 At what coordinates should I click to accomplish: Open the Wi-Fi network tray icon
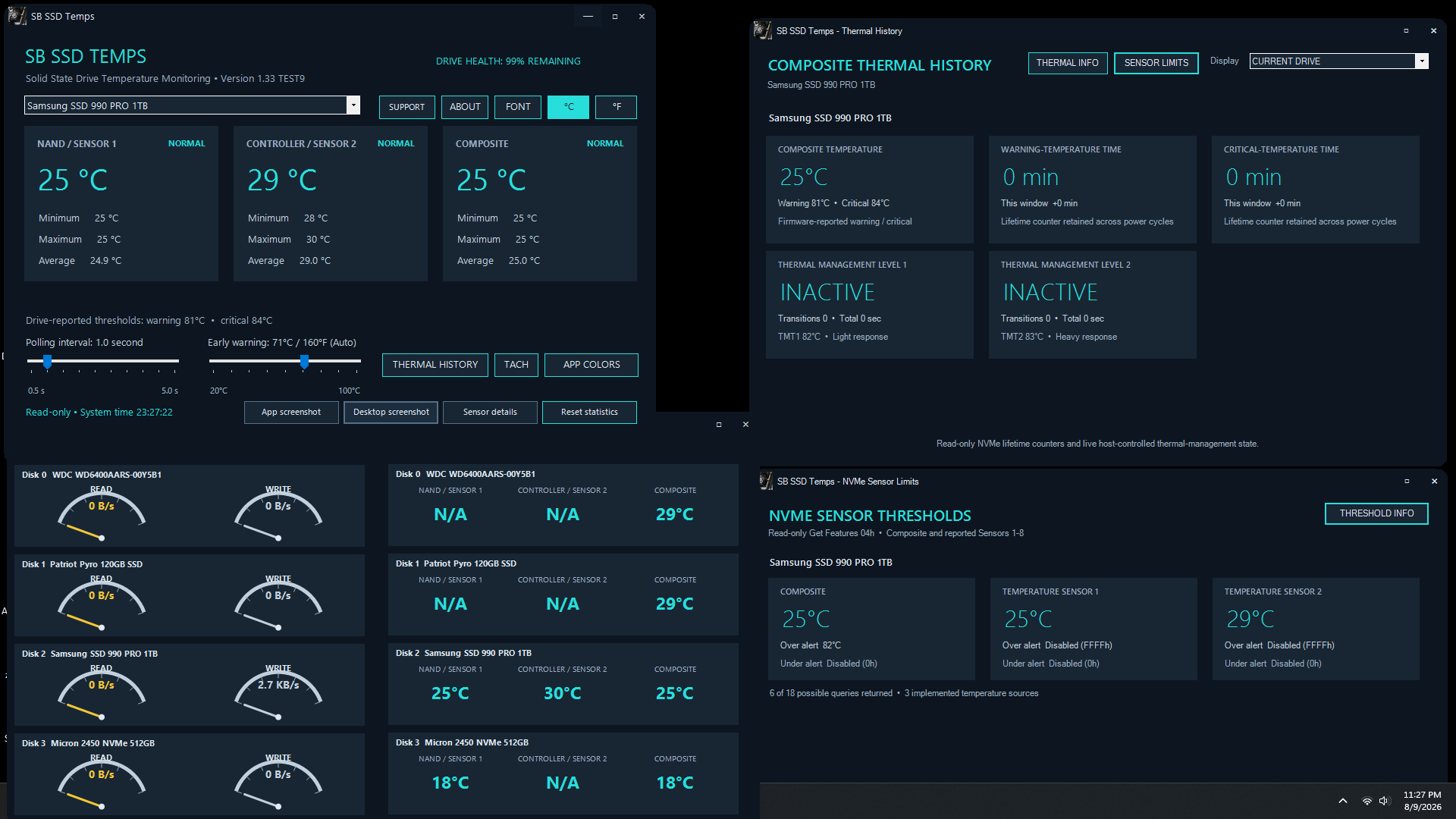coord(1367,801)
